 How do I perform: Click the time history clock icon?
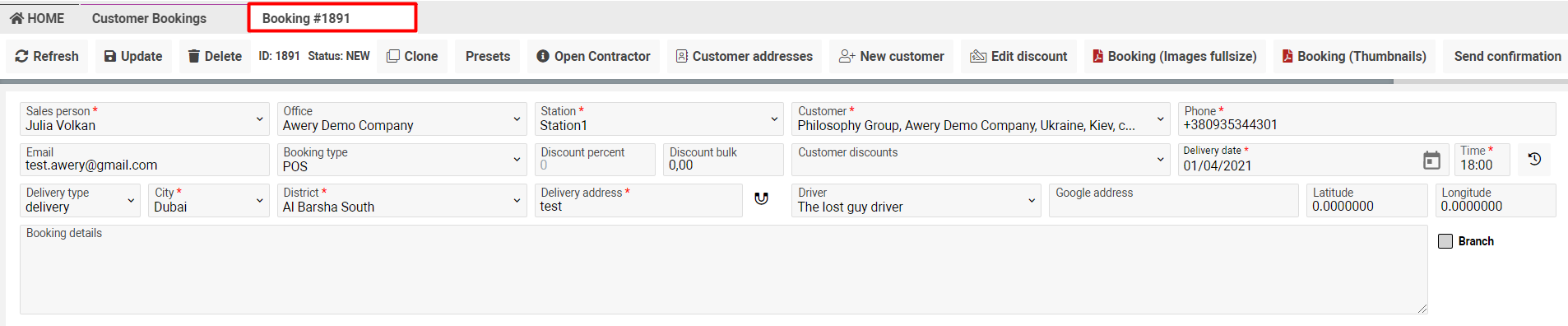pos(1534,160)
